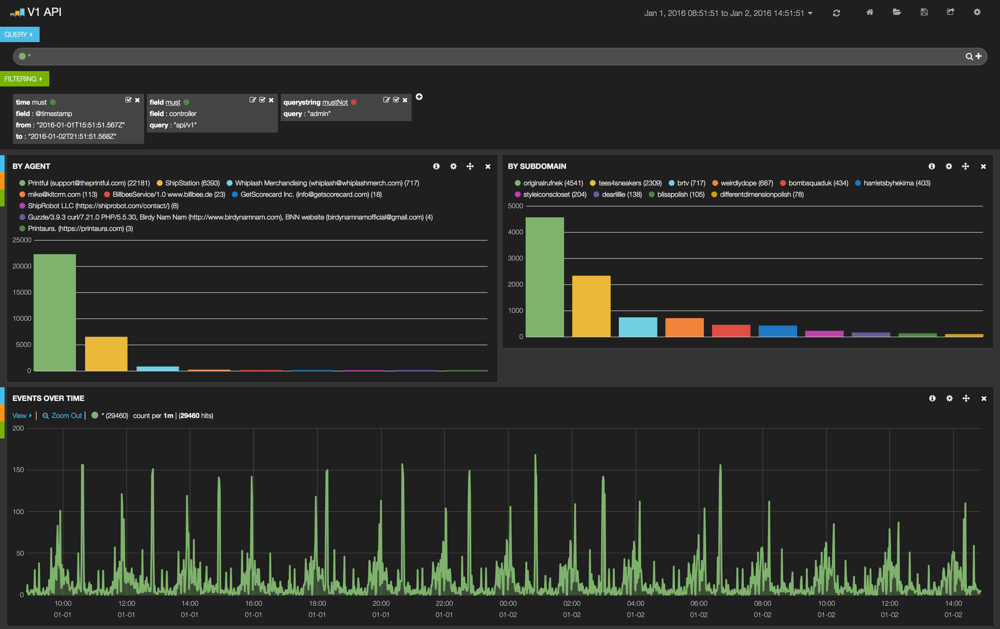Screen dimensions: 1000x629
Task: Add a new filter with the plus circle
Action: pyautogui.click(x=419, y=97)
